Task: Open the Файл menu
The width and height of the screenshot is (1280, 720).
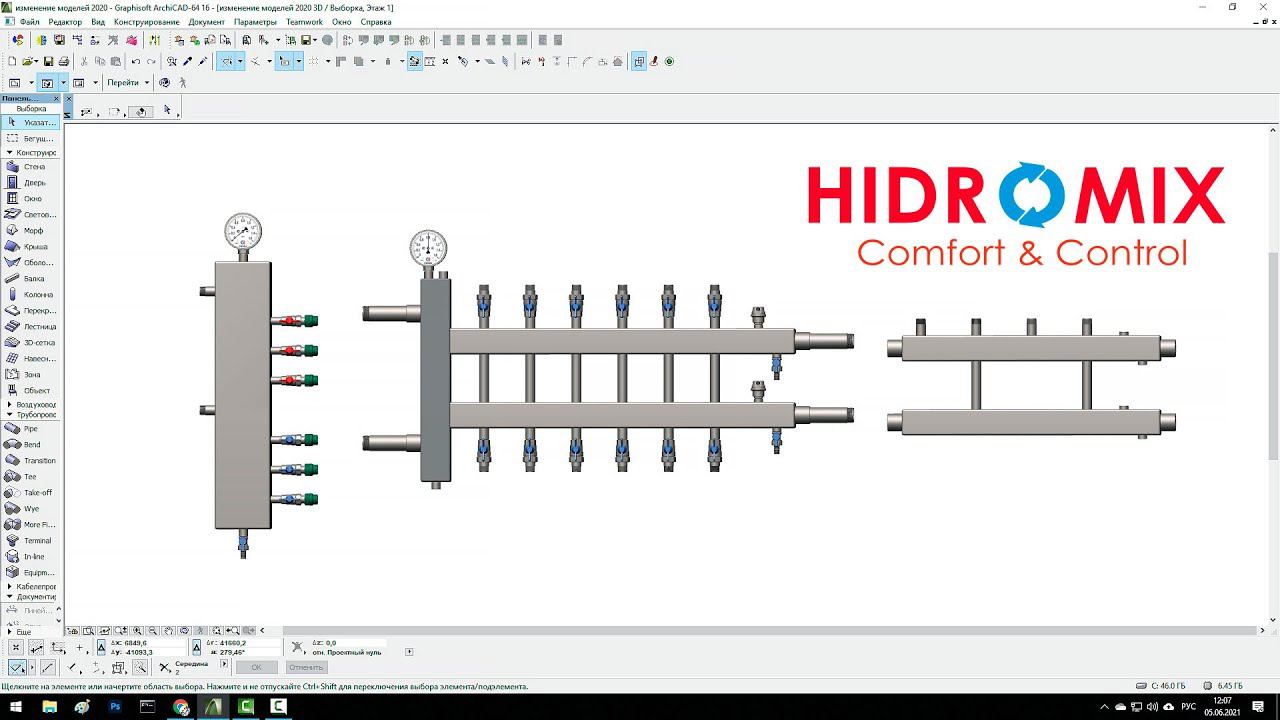Action: coord(30,21)
